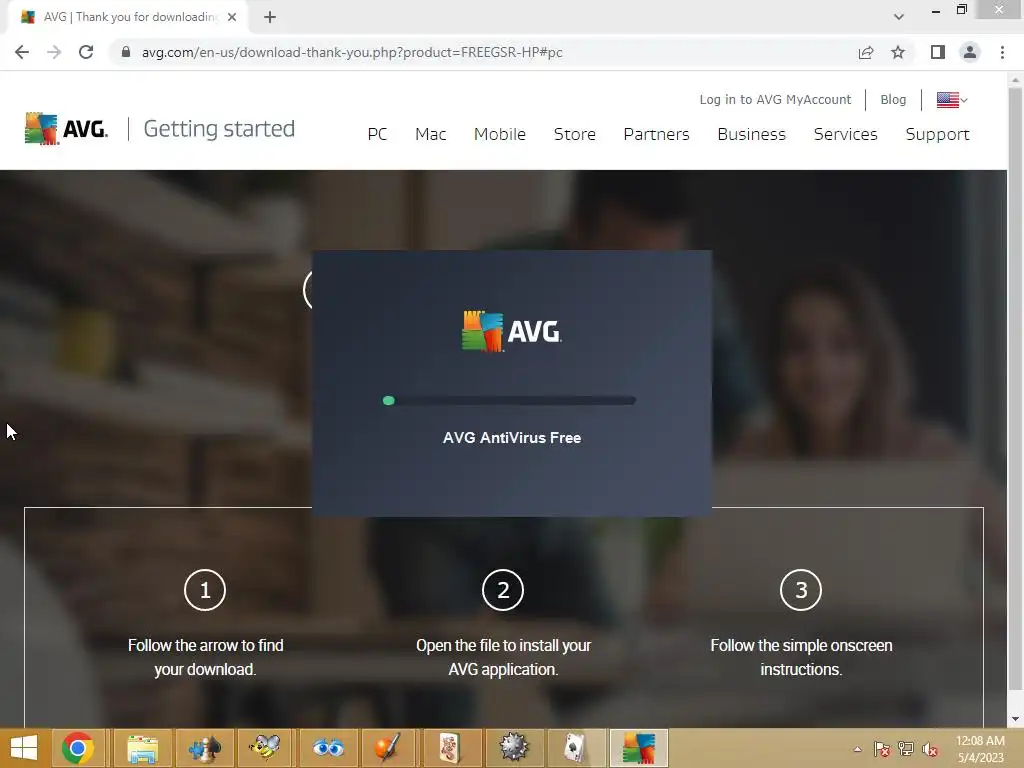
Task: Click the AVG installer progress bar
Action: click(509, 400)
